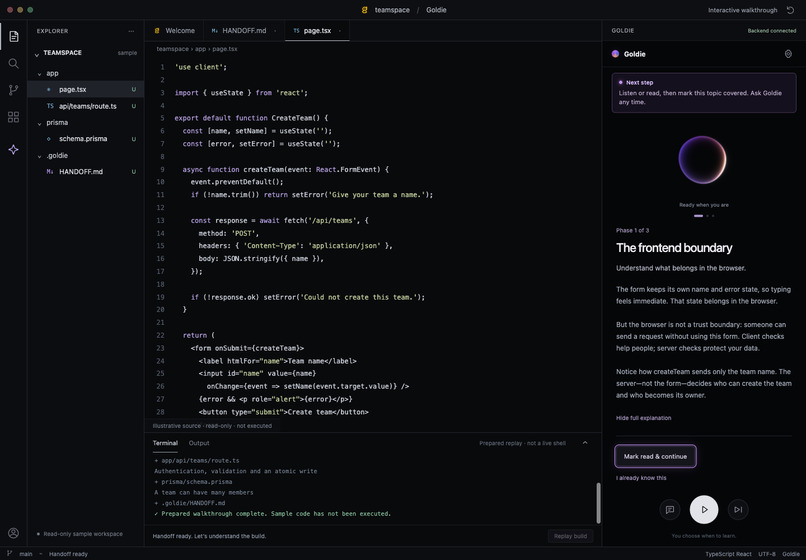Viewport: 806px width, 560px height.
Task: Click Hide full explanation link
Action: 644,418
